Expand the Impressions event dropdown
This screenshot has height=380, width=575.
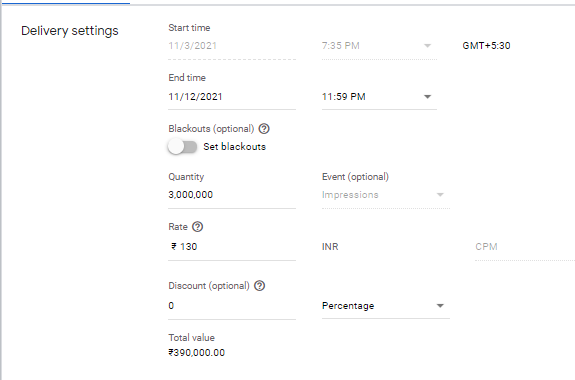point(386,195)
